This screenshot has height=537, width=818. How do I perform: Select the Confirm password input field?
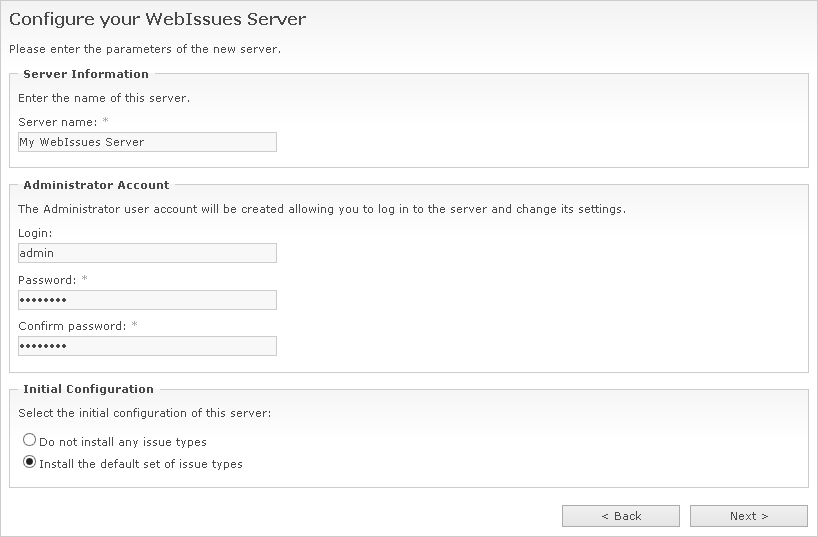click(x=147, y=346)
